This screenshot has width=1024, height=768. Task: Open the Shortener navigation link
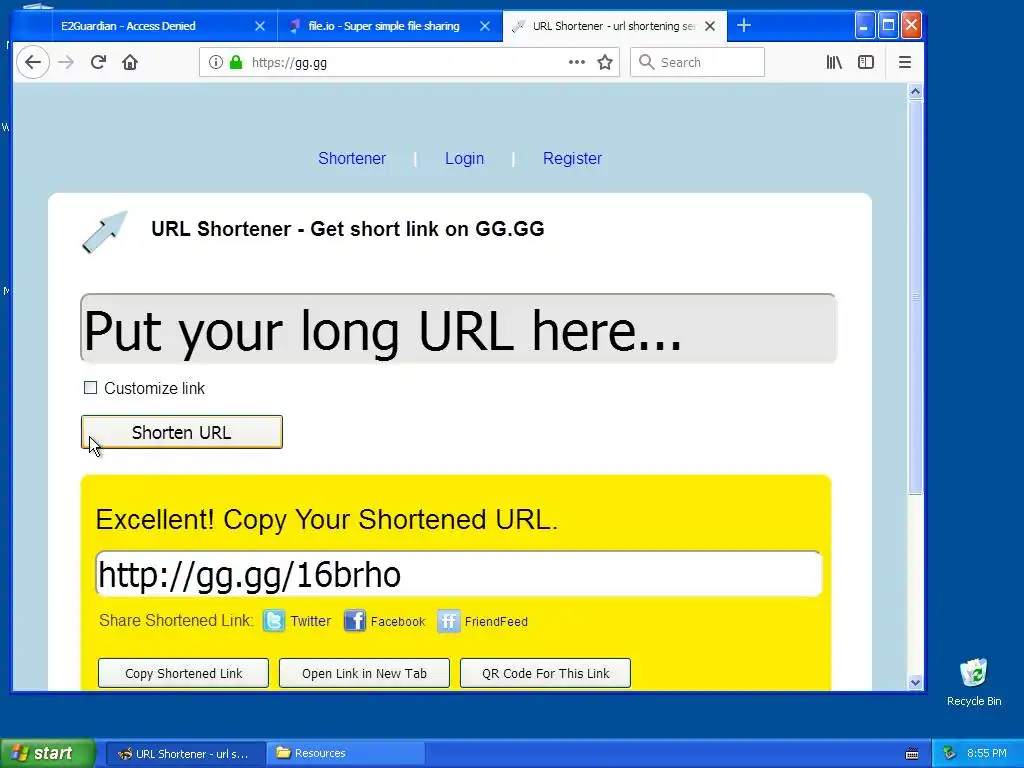click(x=352, y=159)
